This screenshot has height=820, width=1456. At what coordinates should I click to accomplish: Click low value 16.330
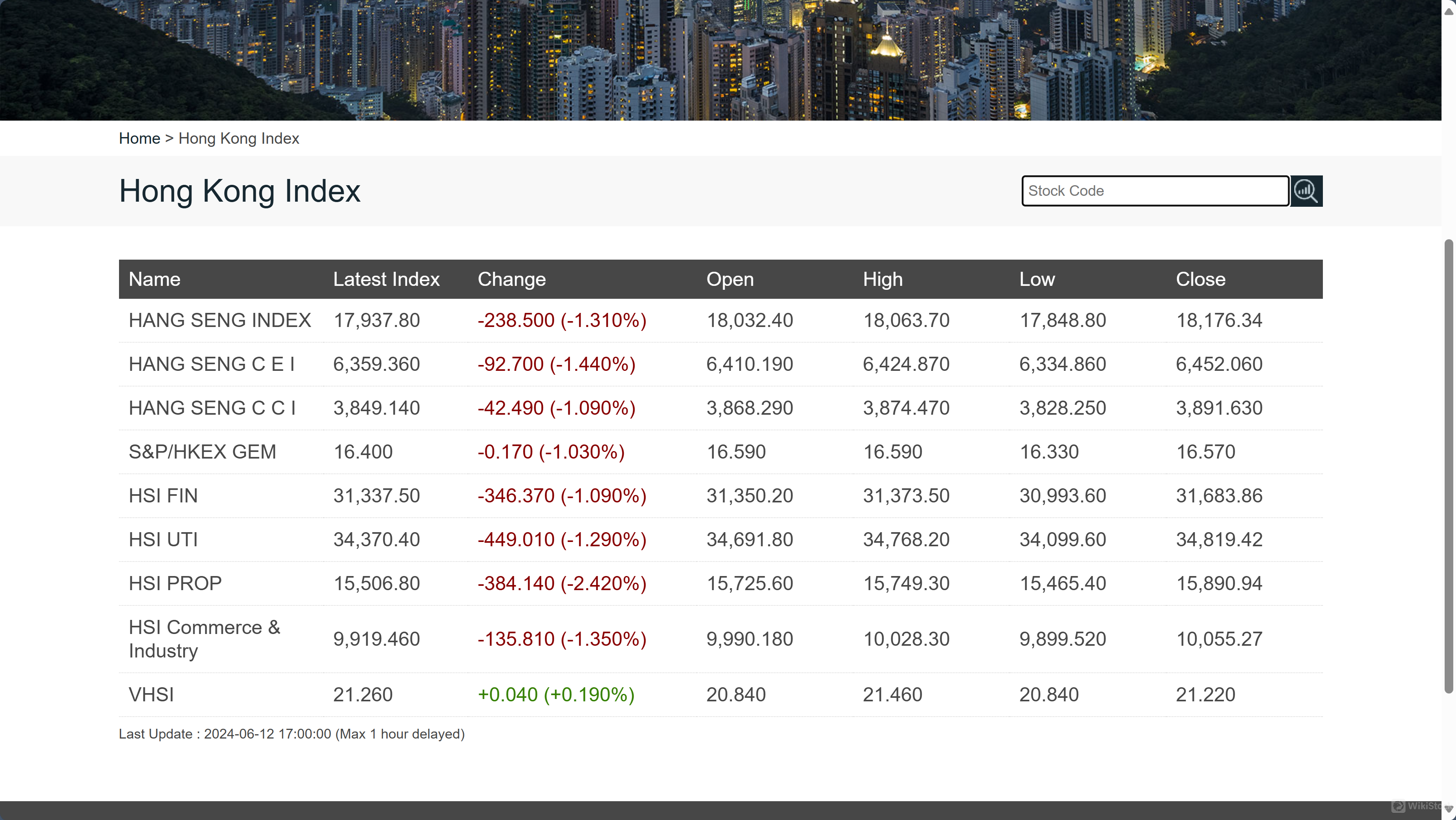(1050, 452)
